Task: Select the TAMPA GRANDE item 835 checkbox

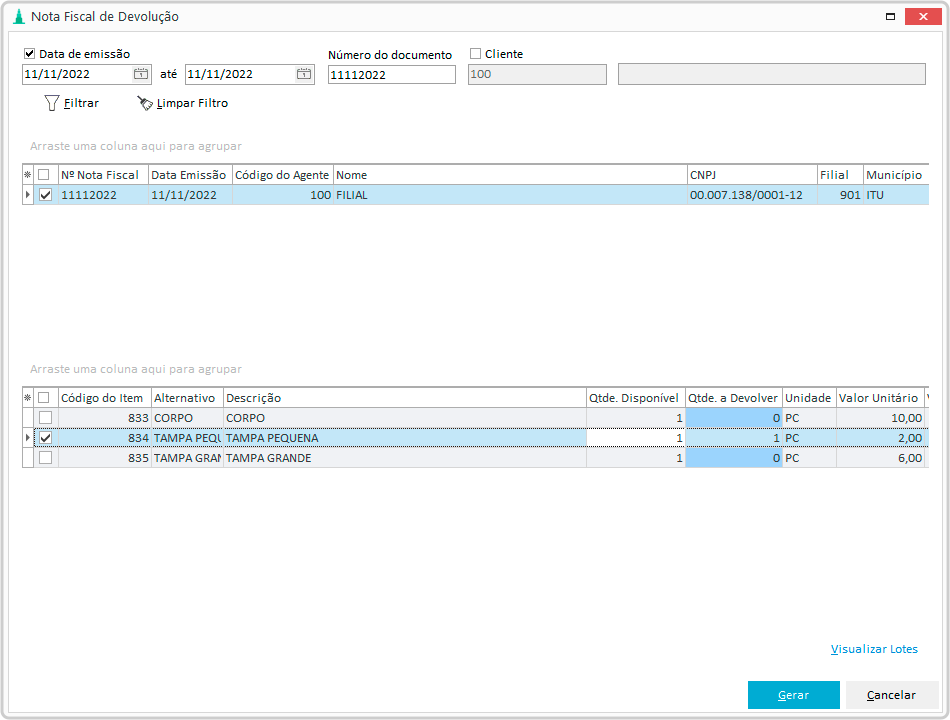Action: tap(45, 458)
